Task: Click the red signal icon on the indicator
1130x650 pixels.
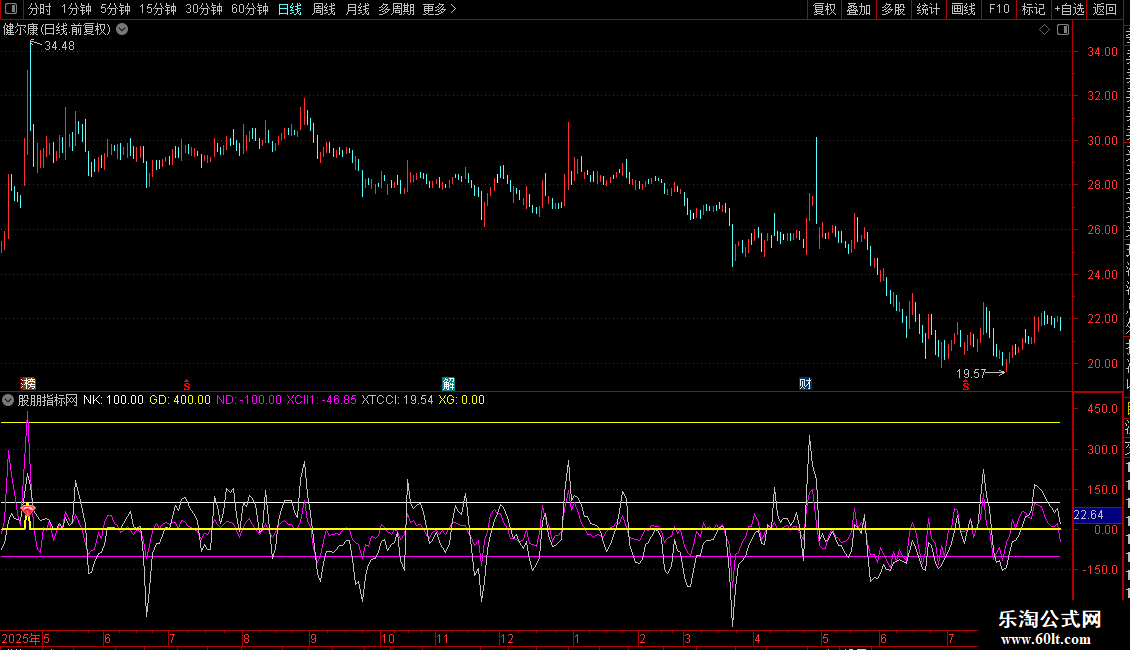Action: (x=27, y=510)
